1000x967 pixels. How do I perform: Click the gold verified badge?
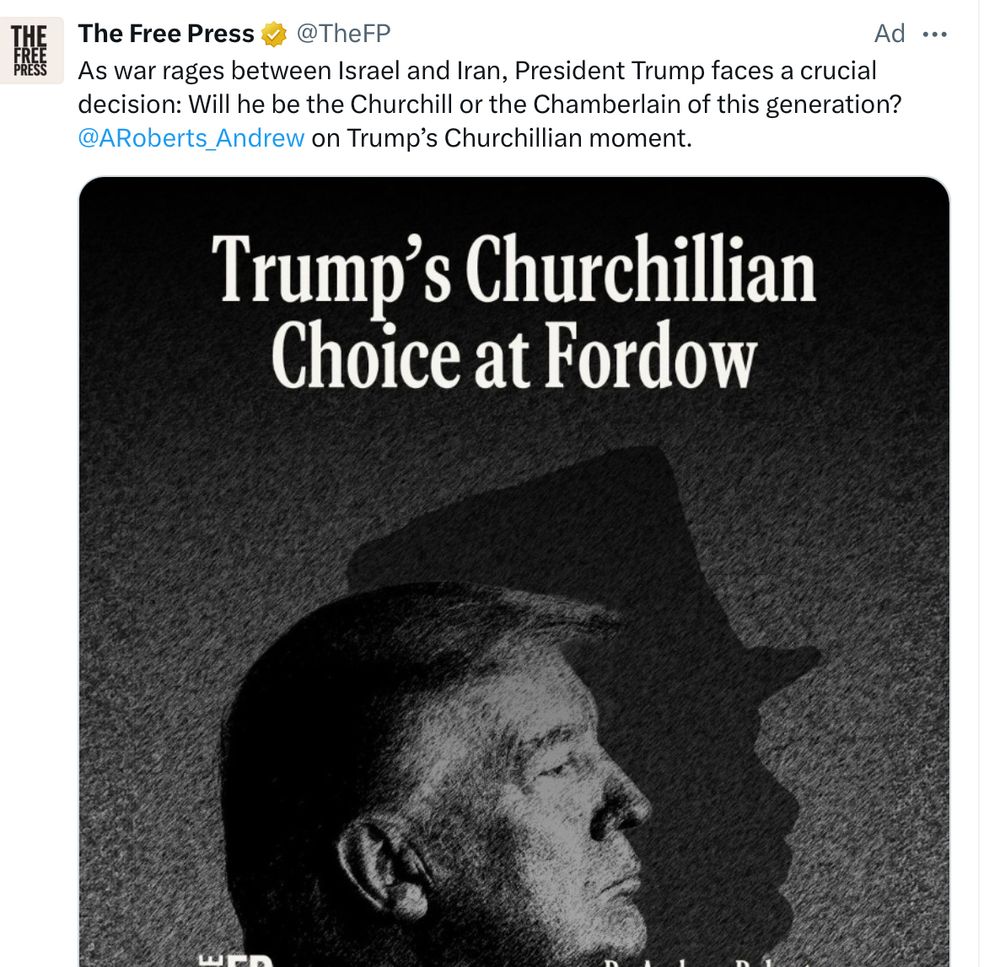[273, 35]
